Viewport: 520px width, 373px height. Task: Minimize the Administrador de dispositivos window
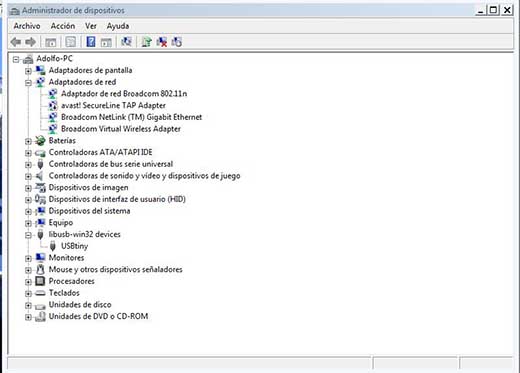coord(480,10)
